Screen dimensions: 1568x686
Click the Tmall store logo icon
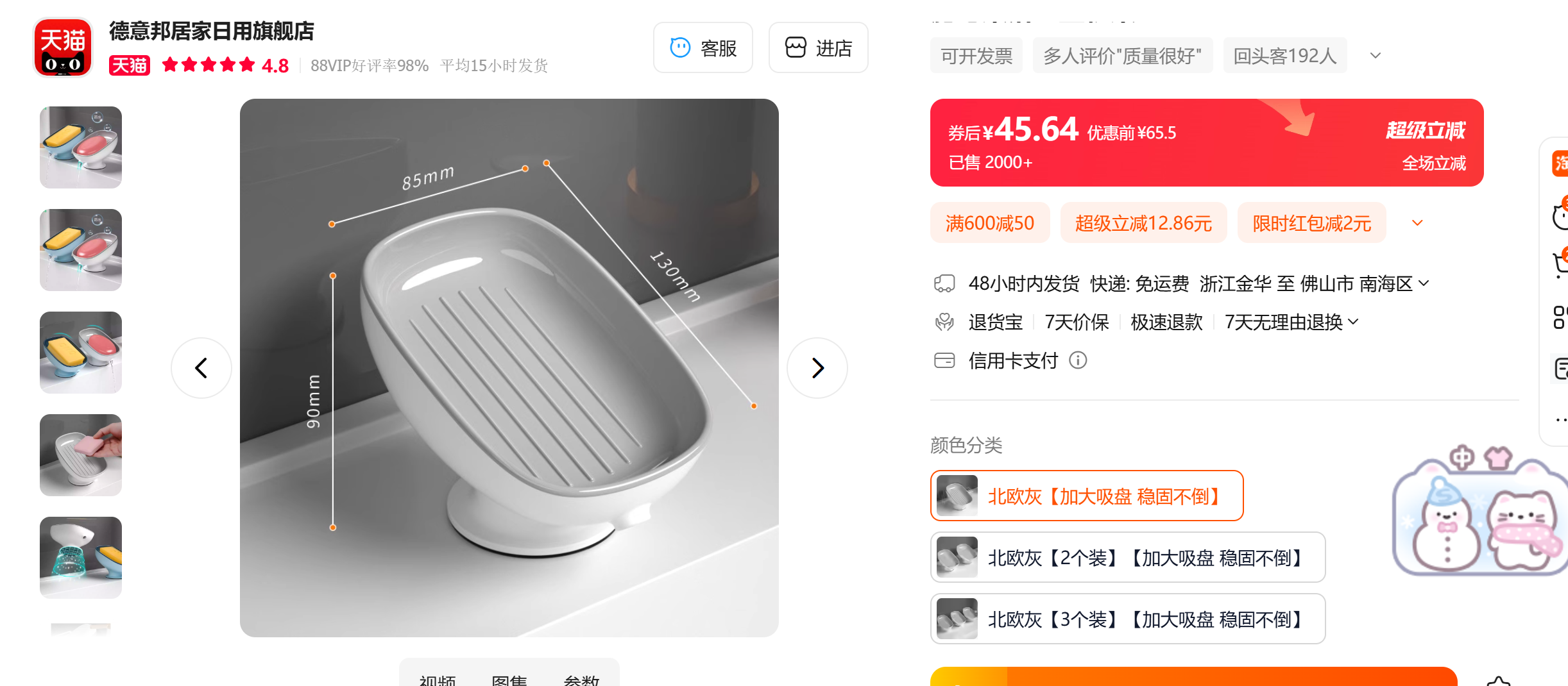coord(63,47)
